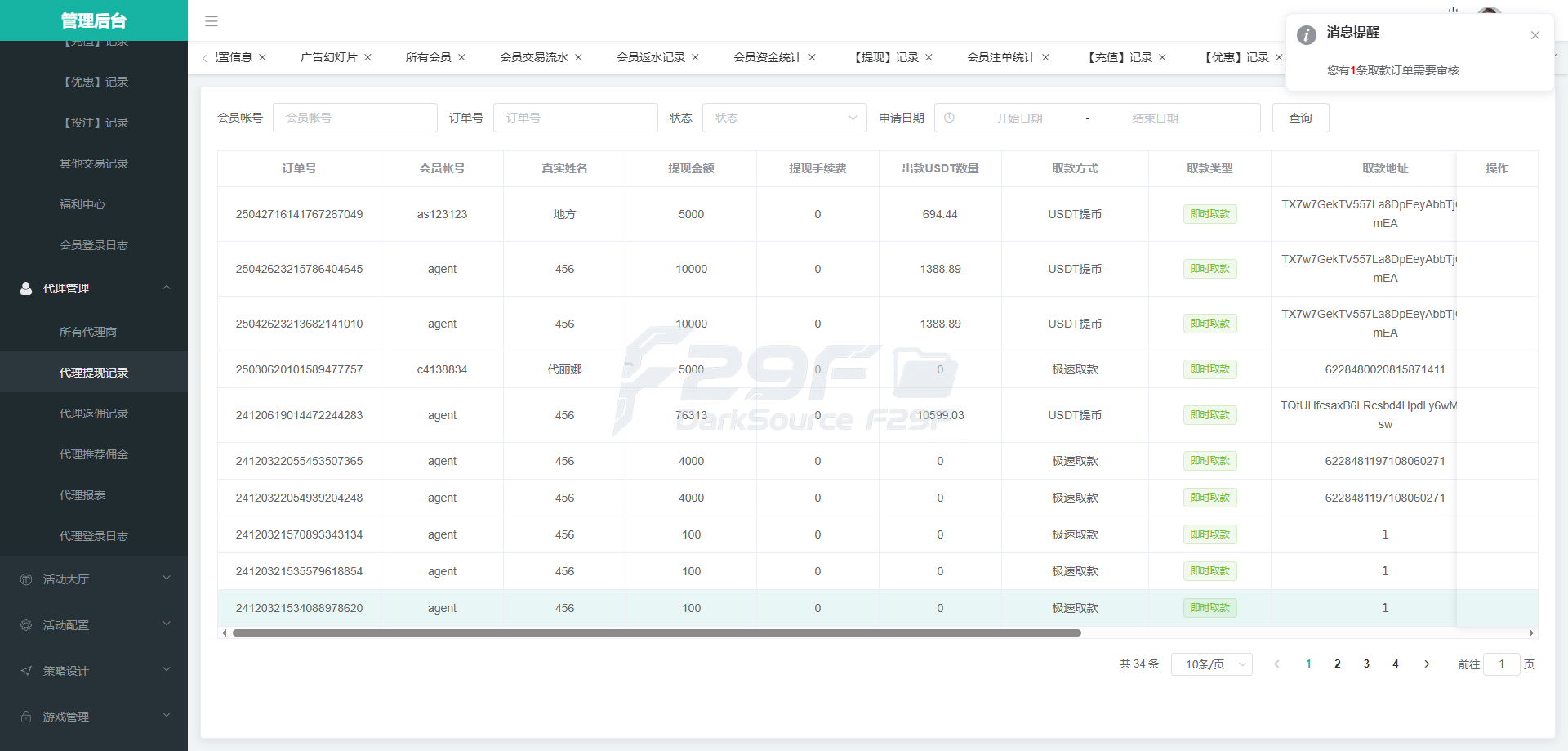The image size is (1568, 751).
Task: Select order number 25030620101589477757
Action: [299, 369]
